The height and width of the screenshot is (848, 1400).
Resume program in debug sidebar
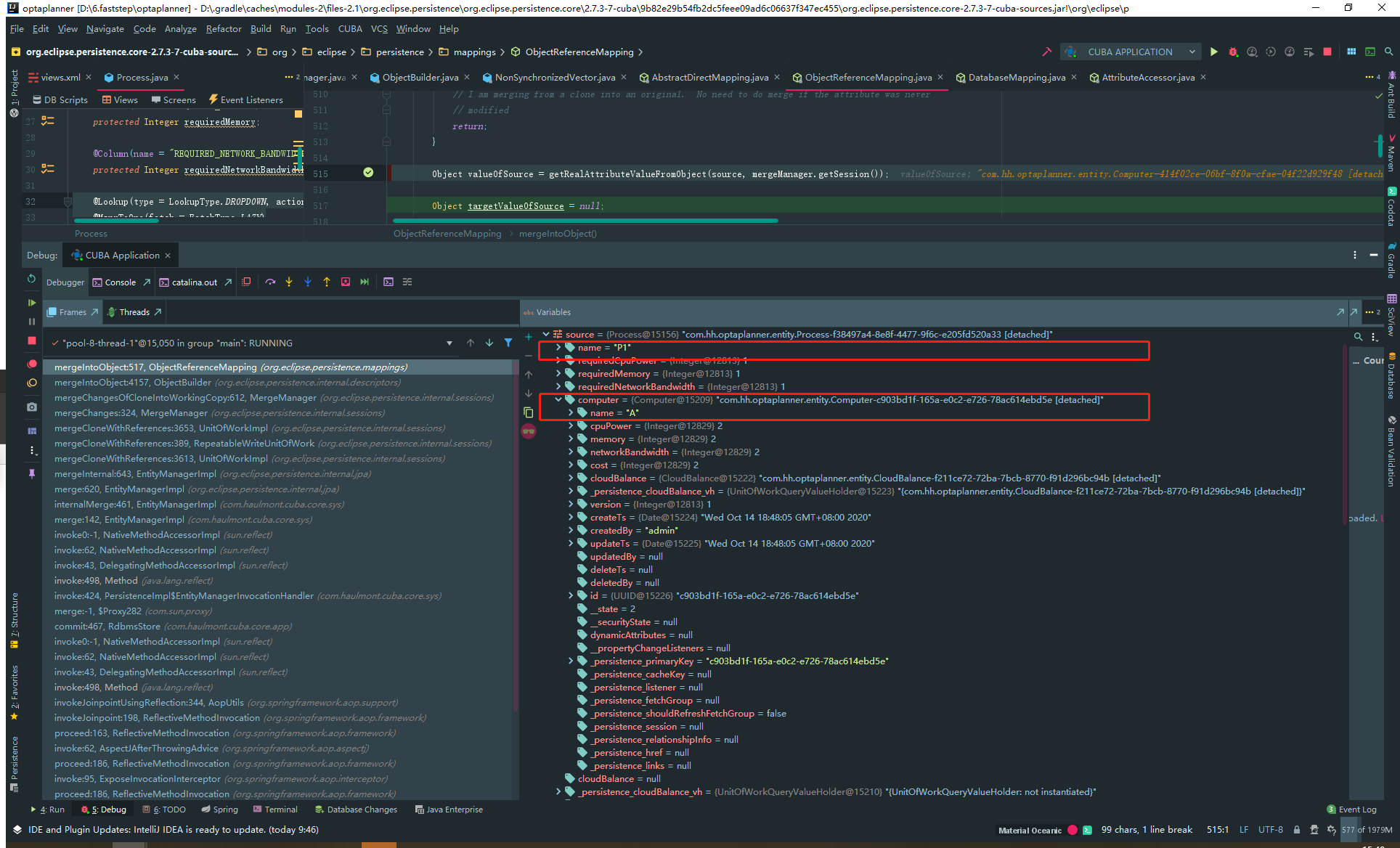coord(31,302)
